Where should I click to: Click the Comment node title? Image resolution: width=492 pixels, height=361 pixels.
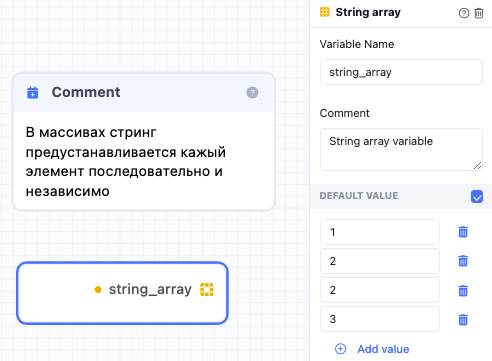pyautogui.click(x=86, y=92)
